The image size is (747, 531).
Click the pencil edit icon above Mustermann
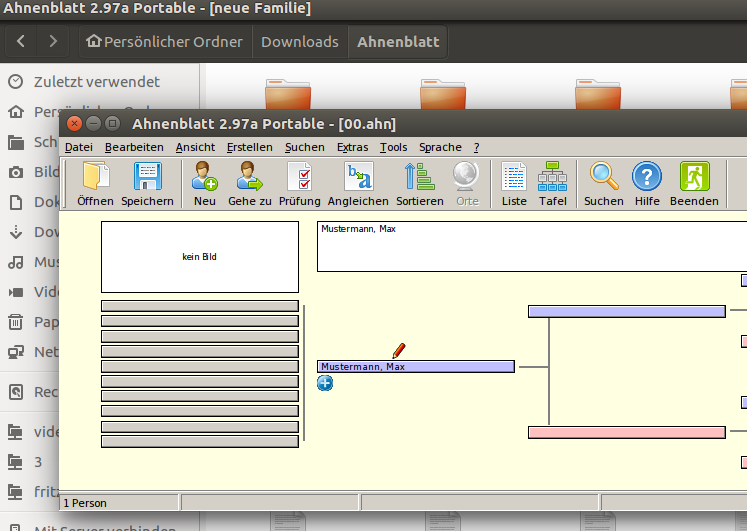coord(399,351)
